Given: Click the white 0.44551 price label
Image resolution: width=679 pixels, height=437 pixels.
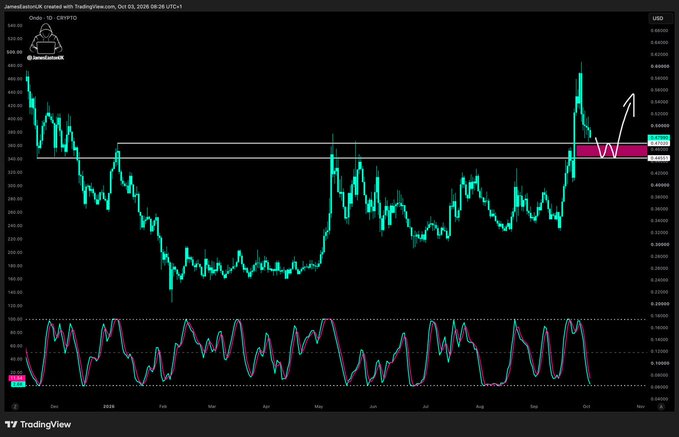Looking at the screenshot, I should pos(659,158).
